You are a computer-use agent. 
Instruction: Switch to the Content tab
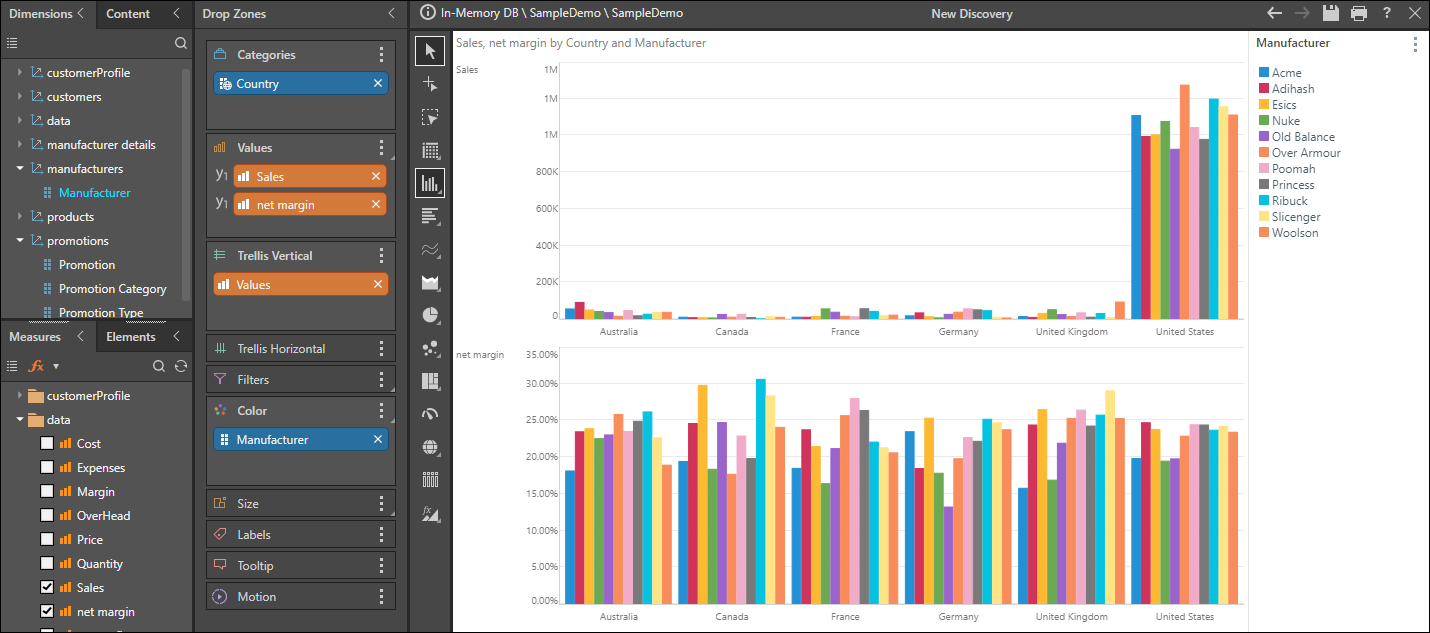tap(128, 14)
